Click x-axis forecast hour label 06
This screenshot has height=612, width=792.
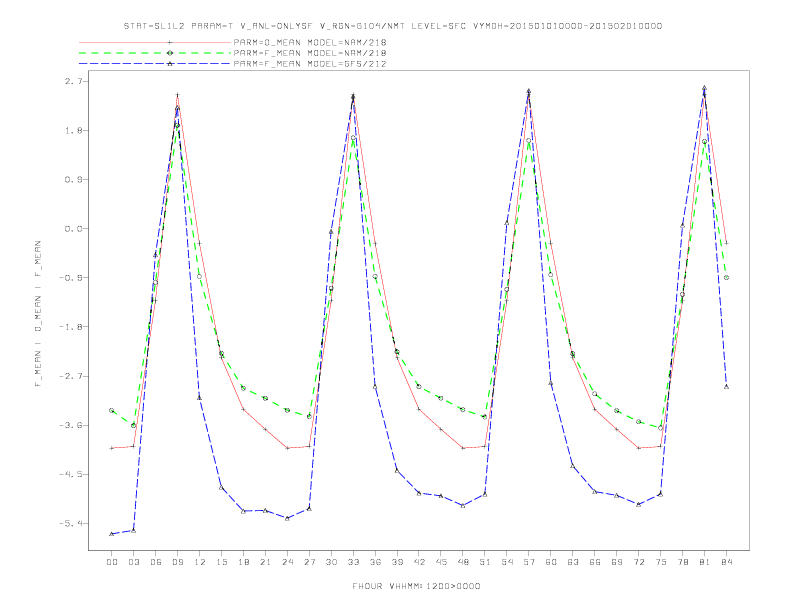[156, 562]
